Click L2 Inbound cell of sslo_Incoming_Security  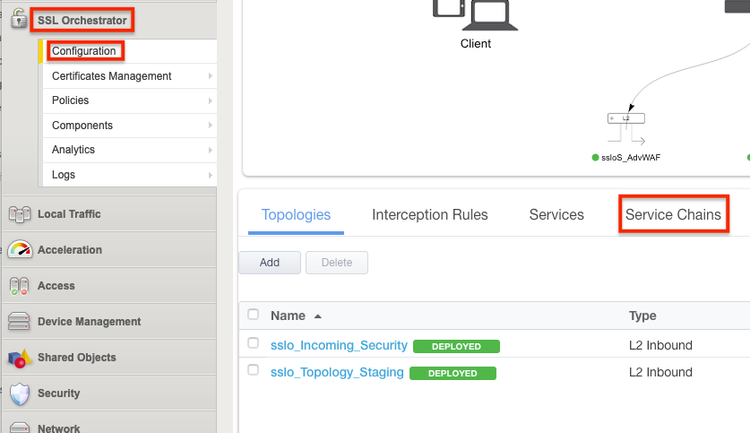click(661, 345)
